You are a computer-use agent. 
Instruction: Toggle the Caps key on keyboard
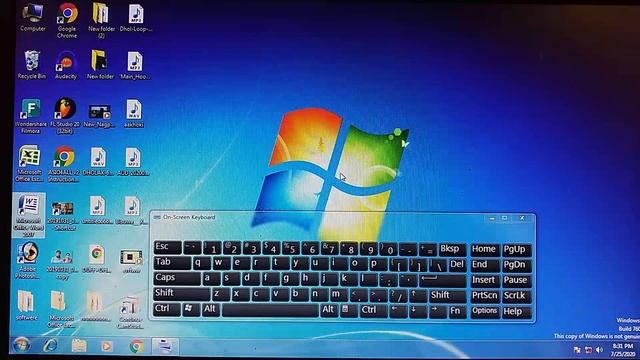[177, 278]
